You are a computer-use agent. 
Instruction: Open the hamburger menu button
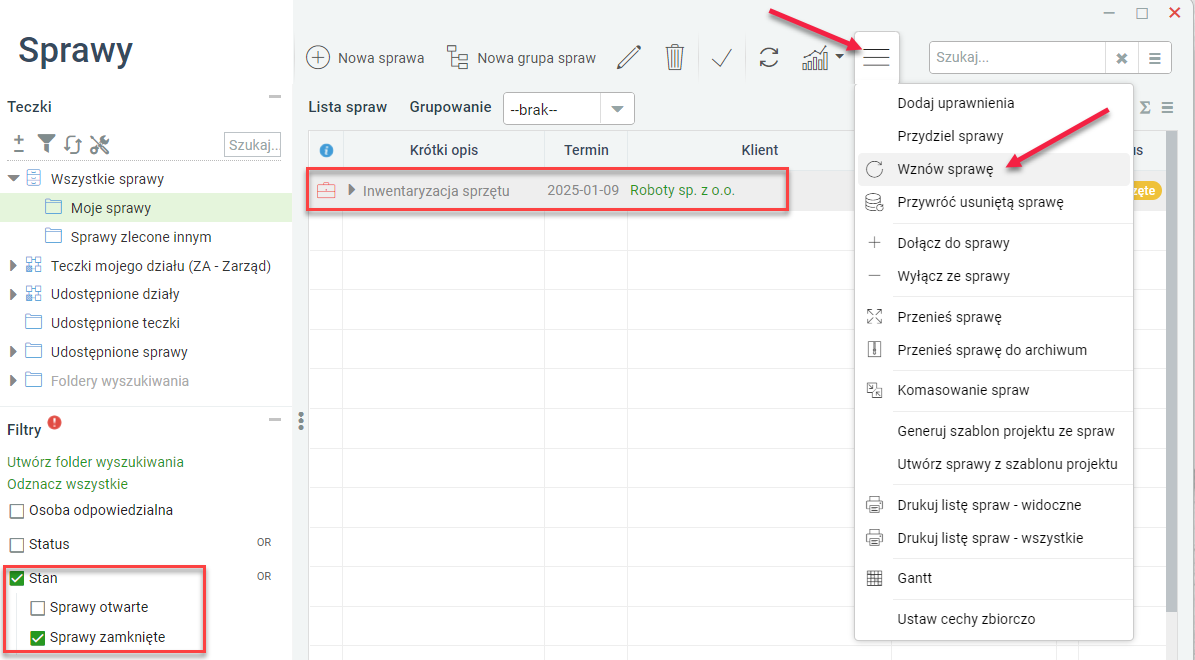tap(876, 58)
